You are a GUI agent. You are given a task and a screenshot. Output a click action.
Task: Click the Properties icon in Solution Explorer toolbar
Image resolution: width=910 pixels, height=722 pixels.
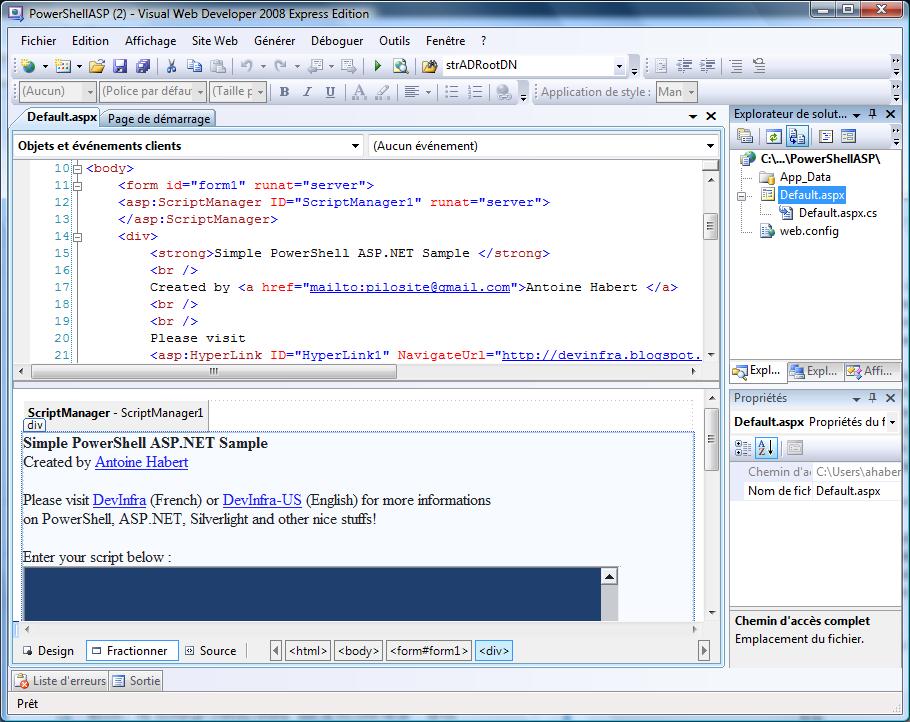[x=745, y=137]
